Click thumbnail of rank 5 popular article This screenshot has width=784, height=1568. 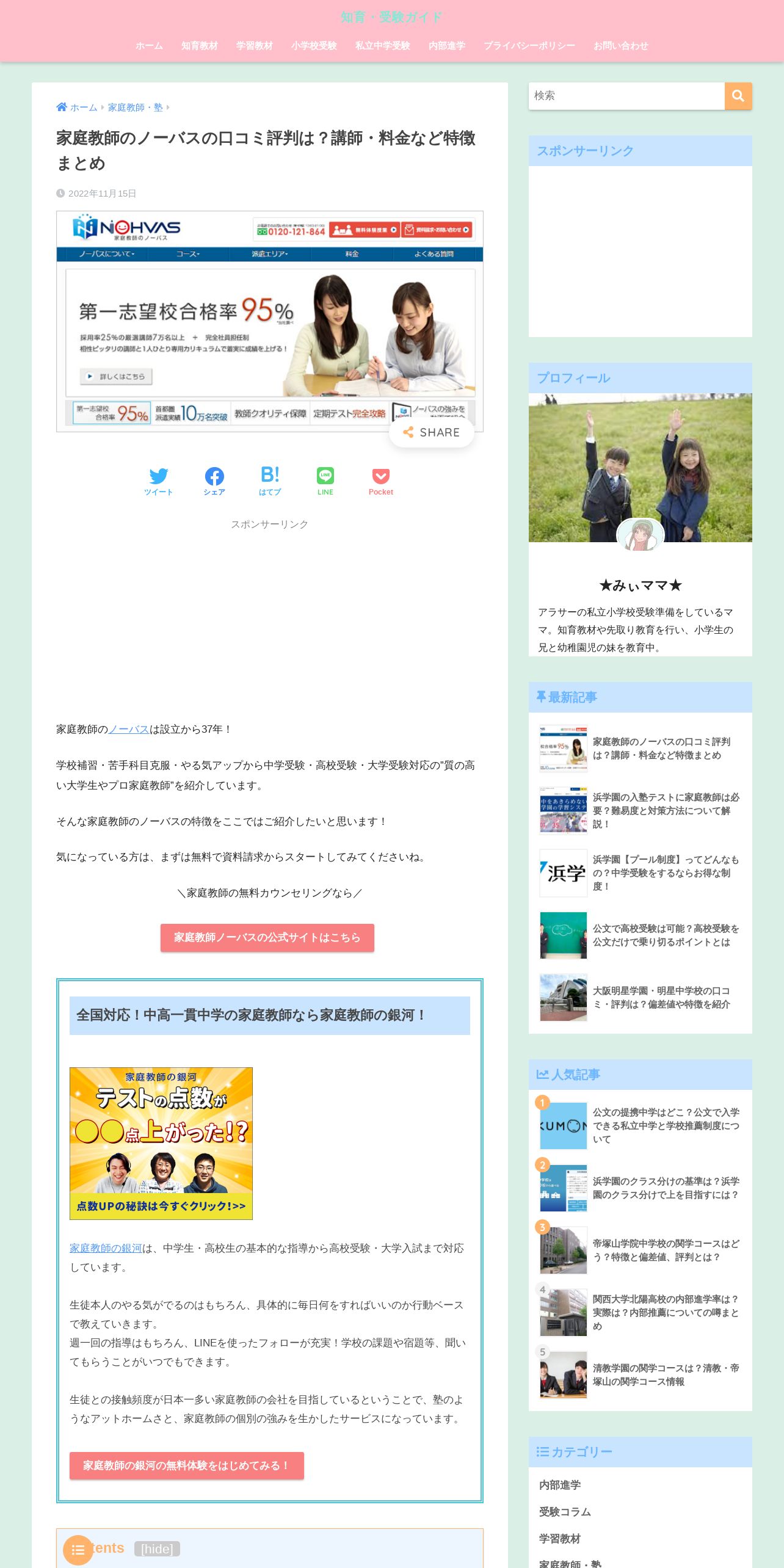(564, 1375)
